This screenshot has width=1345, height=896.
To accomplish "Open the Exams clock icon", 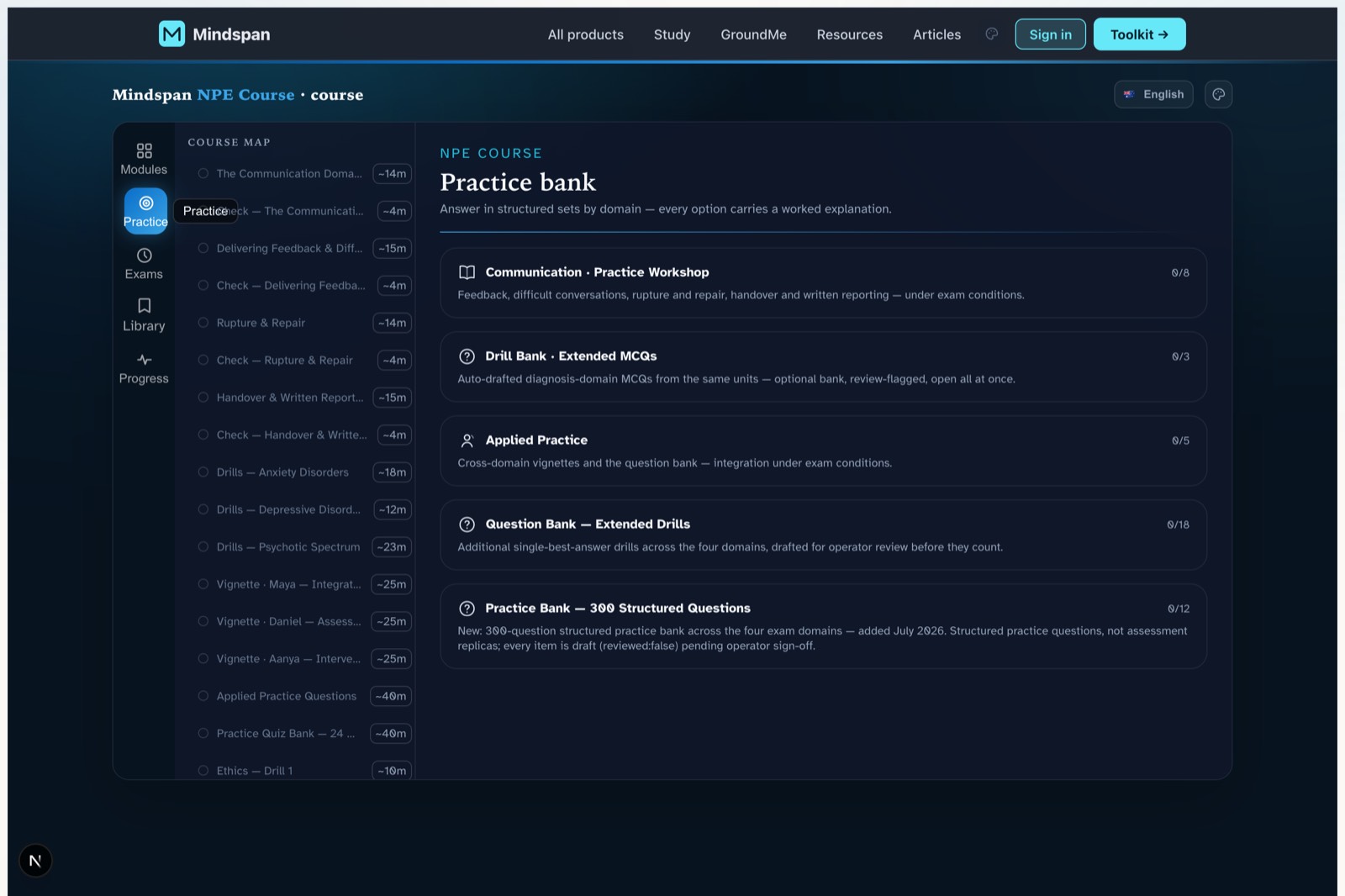I will pyautogui.click(x=145, y=256).
